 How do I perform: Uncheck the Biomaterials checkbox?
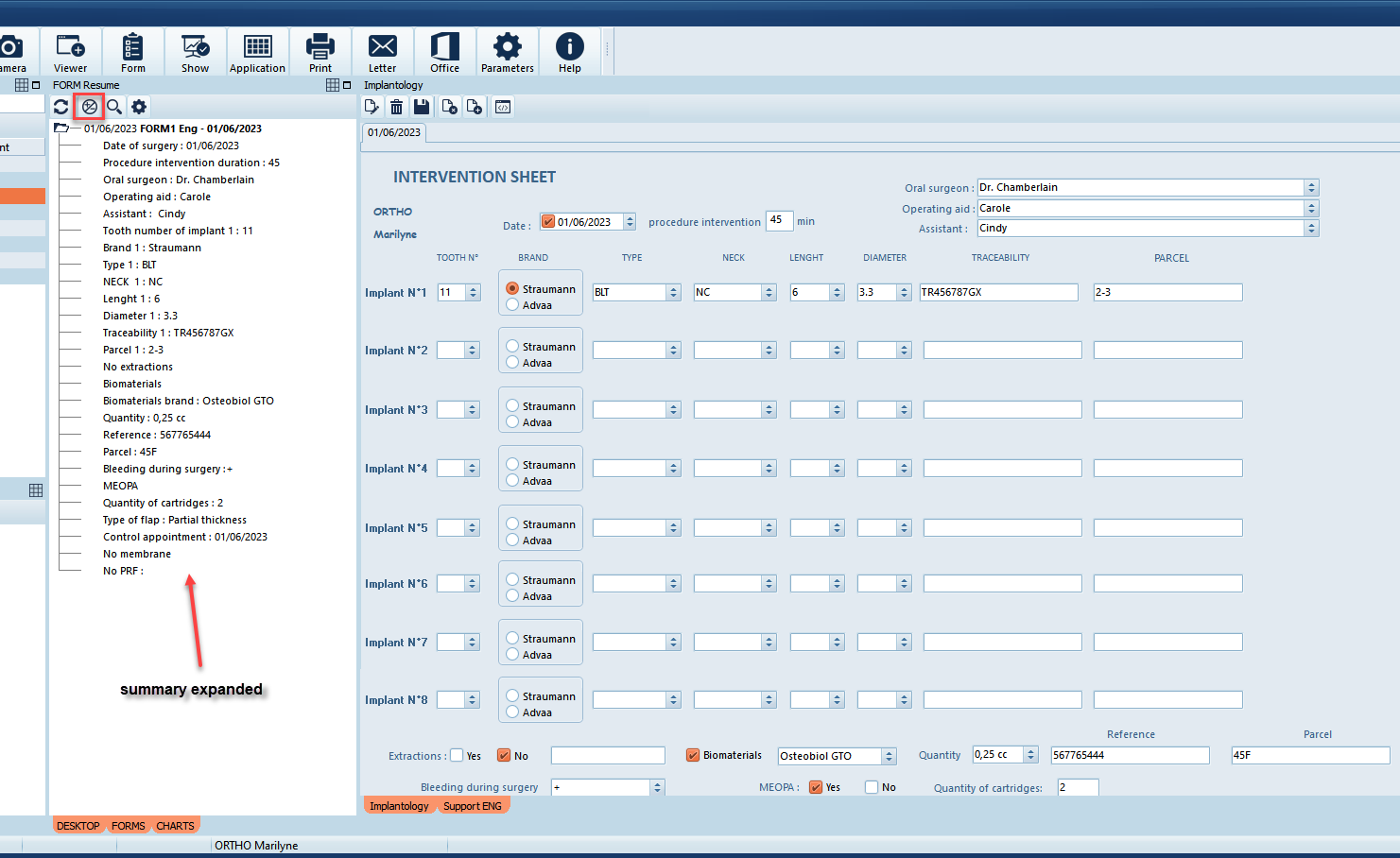click(x=693, y=755)
